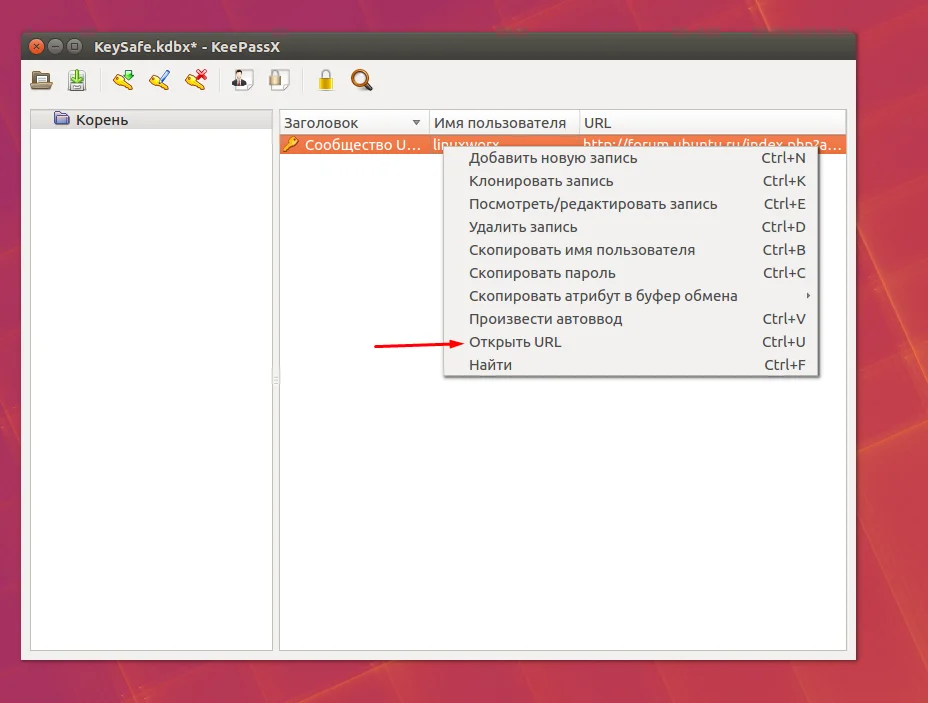
Task: Select the Корень folder icon
Action: 62,118
